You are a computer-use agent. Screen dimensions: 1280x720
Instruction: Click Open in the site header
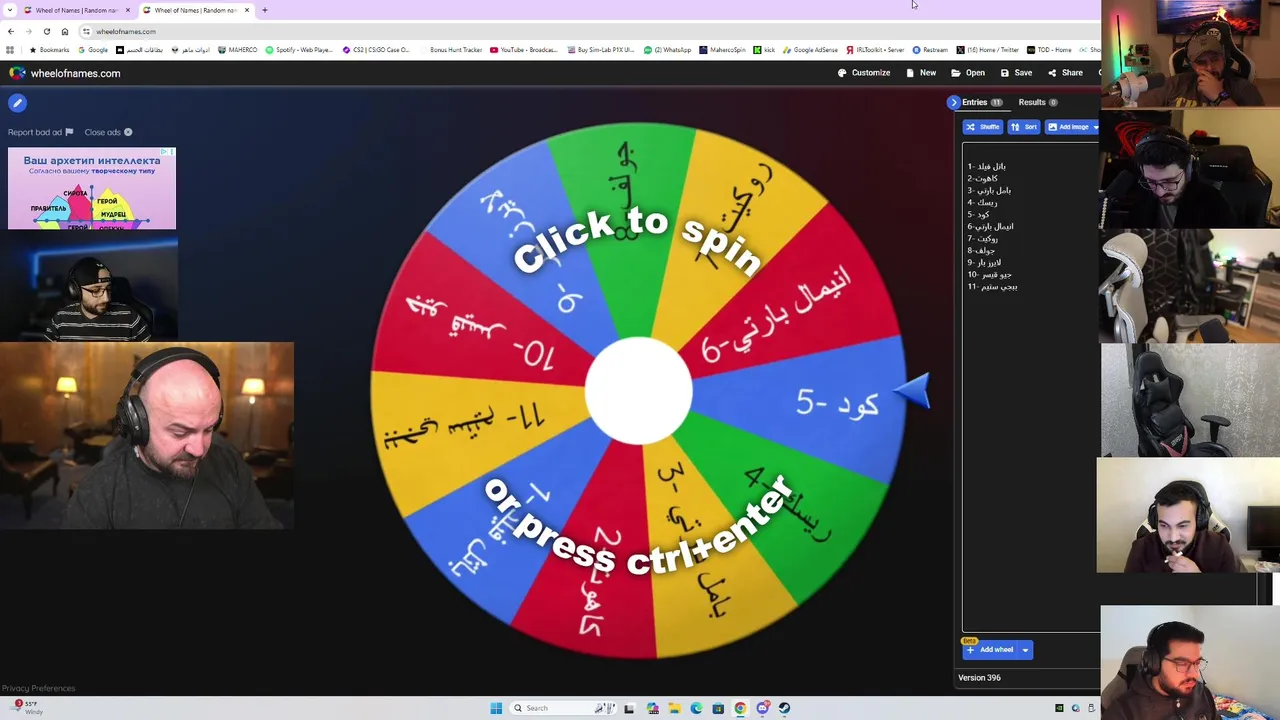tap(968, 73)
